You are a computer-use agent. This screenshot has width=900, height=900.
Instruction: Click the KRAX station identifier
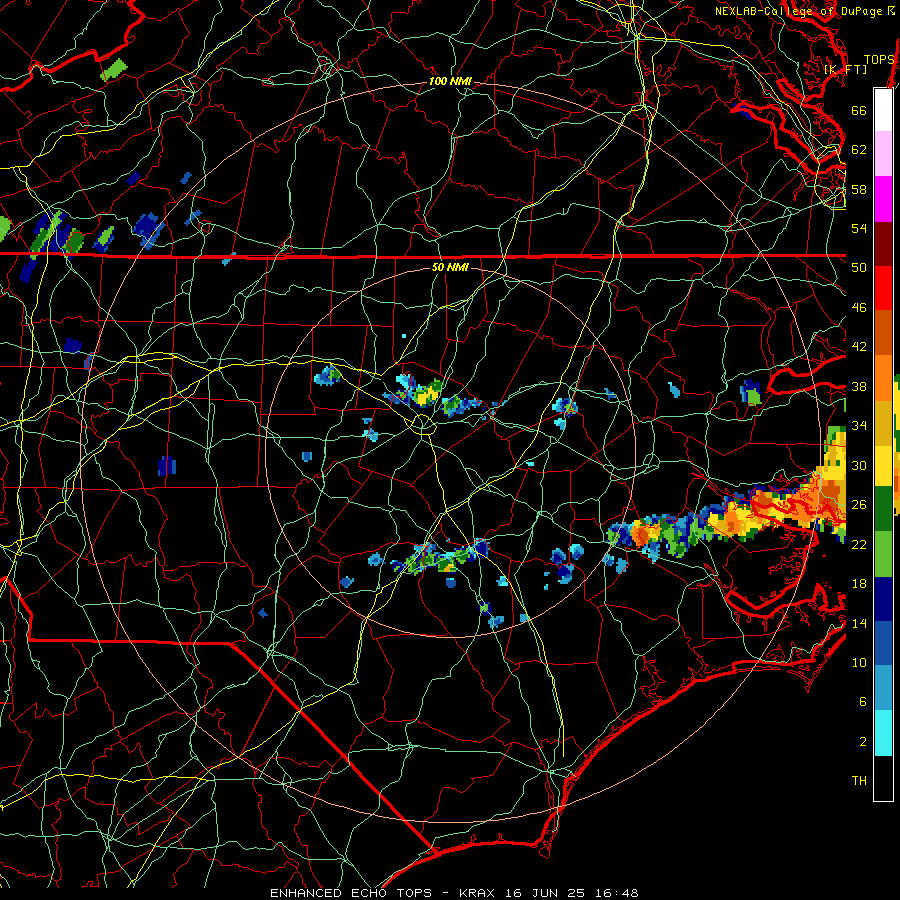(476, 893)
